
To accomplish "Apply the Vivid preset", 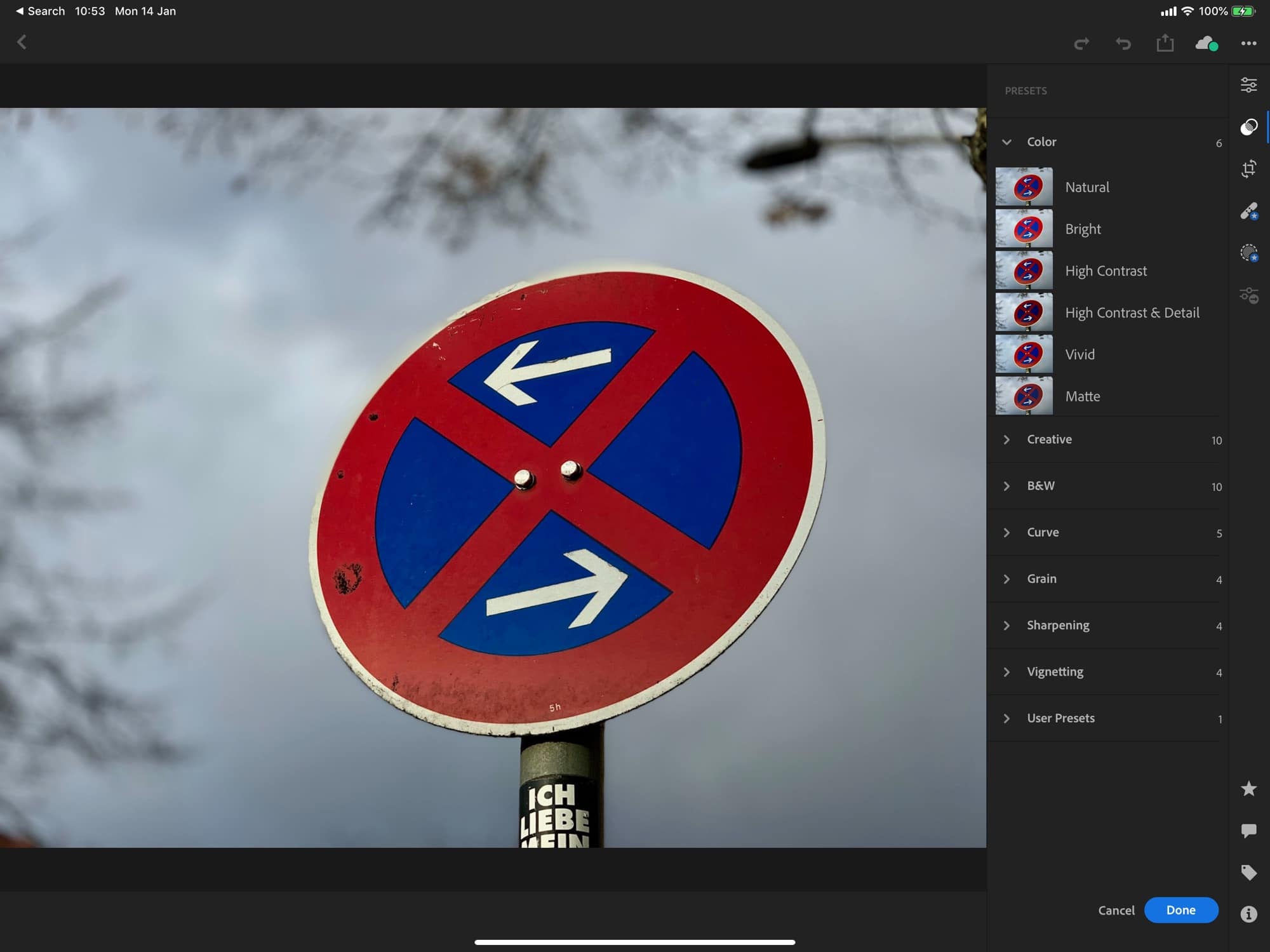I will point(1079,354).
